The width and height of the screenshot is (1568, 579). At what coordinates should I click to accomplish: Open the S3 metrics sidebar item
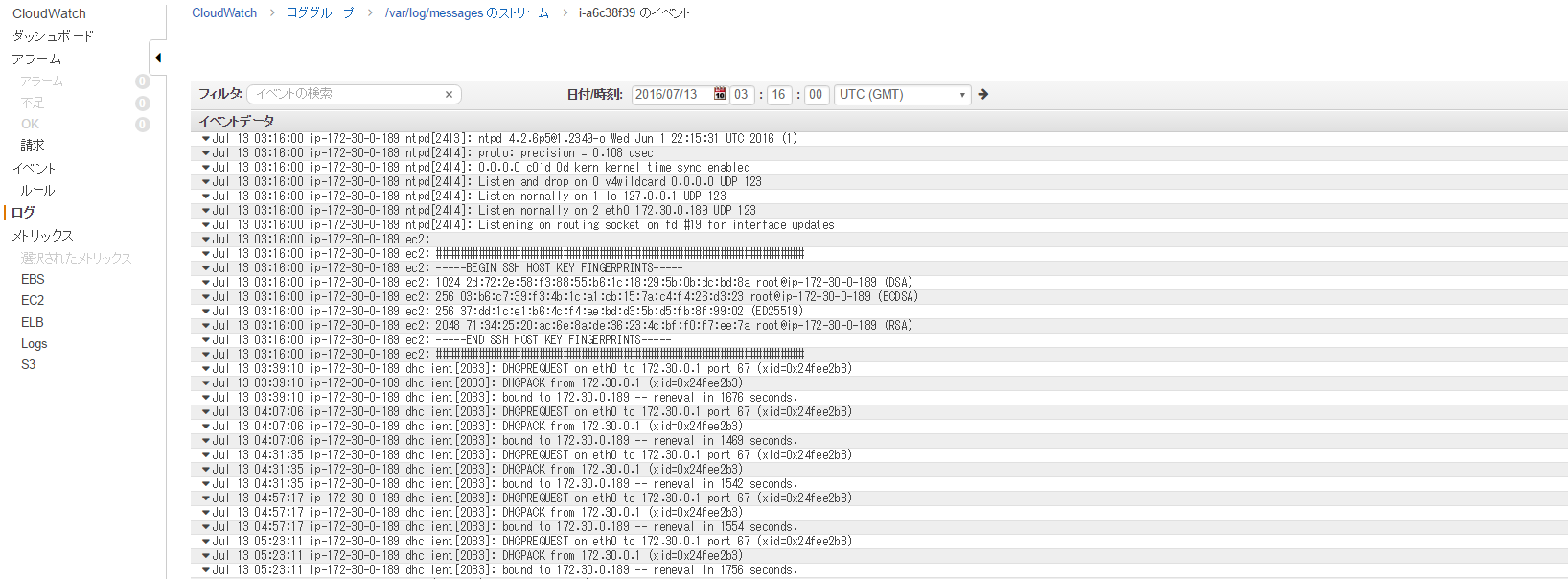(29, 364)
